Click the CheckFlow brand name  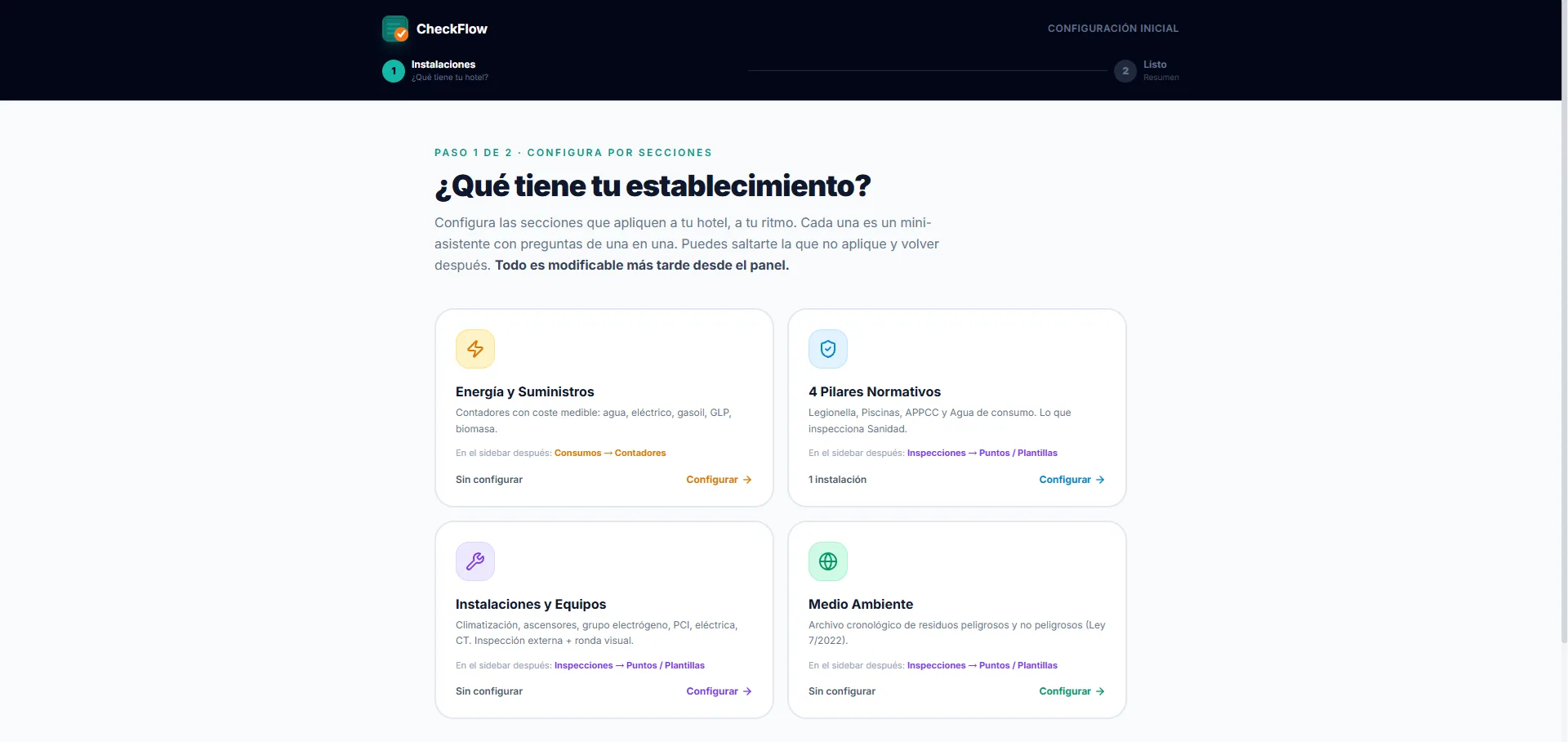(452, 29)
